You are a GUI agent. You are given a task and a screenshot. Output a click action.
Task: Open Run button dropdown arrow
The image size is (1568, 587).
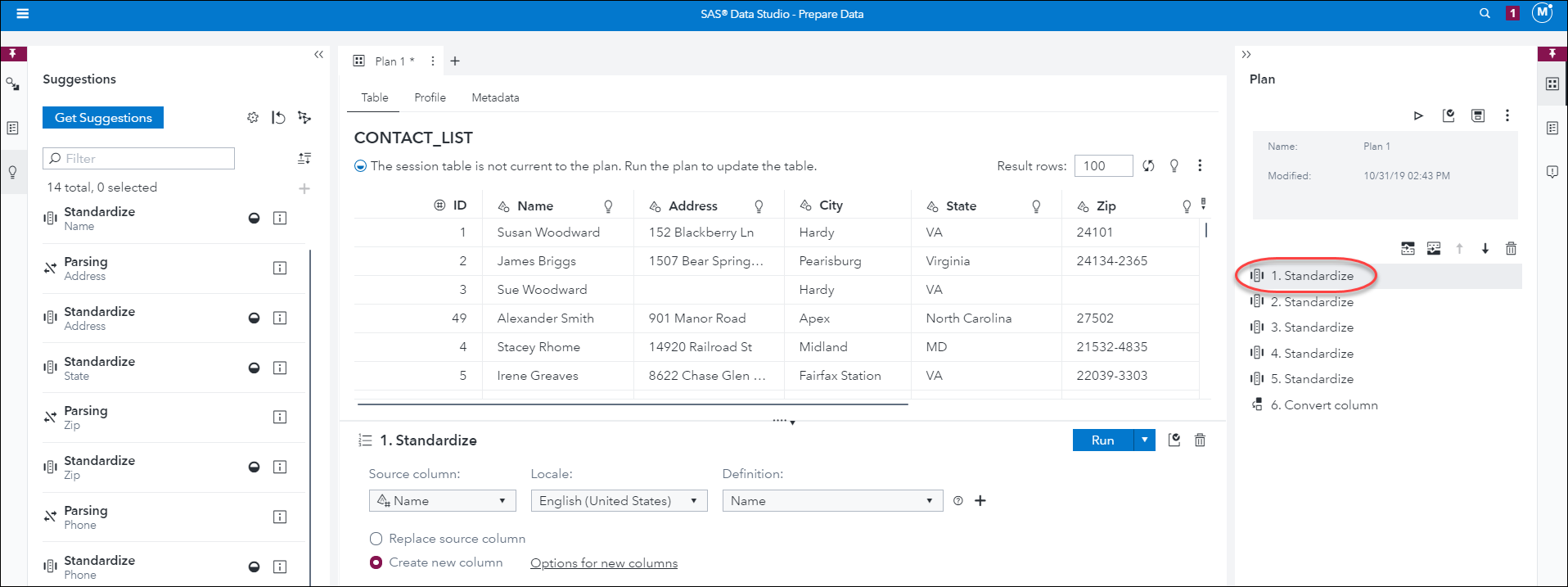coord(1144,440)
